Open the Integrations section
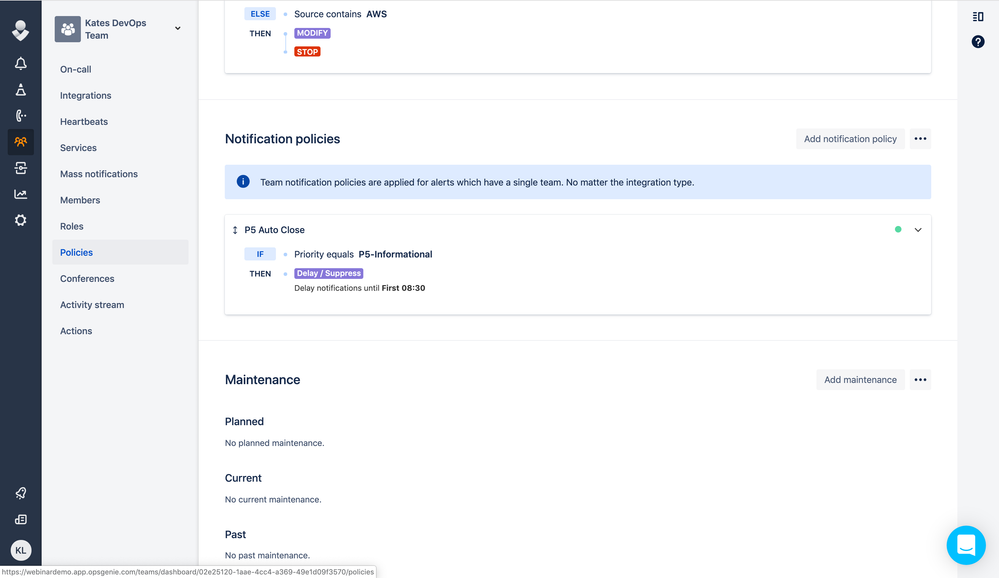 tap(83, 95)
